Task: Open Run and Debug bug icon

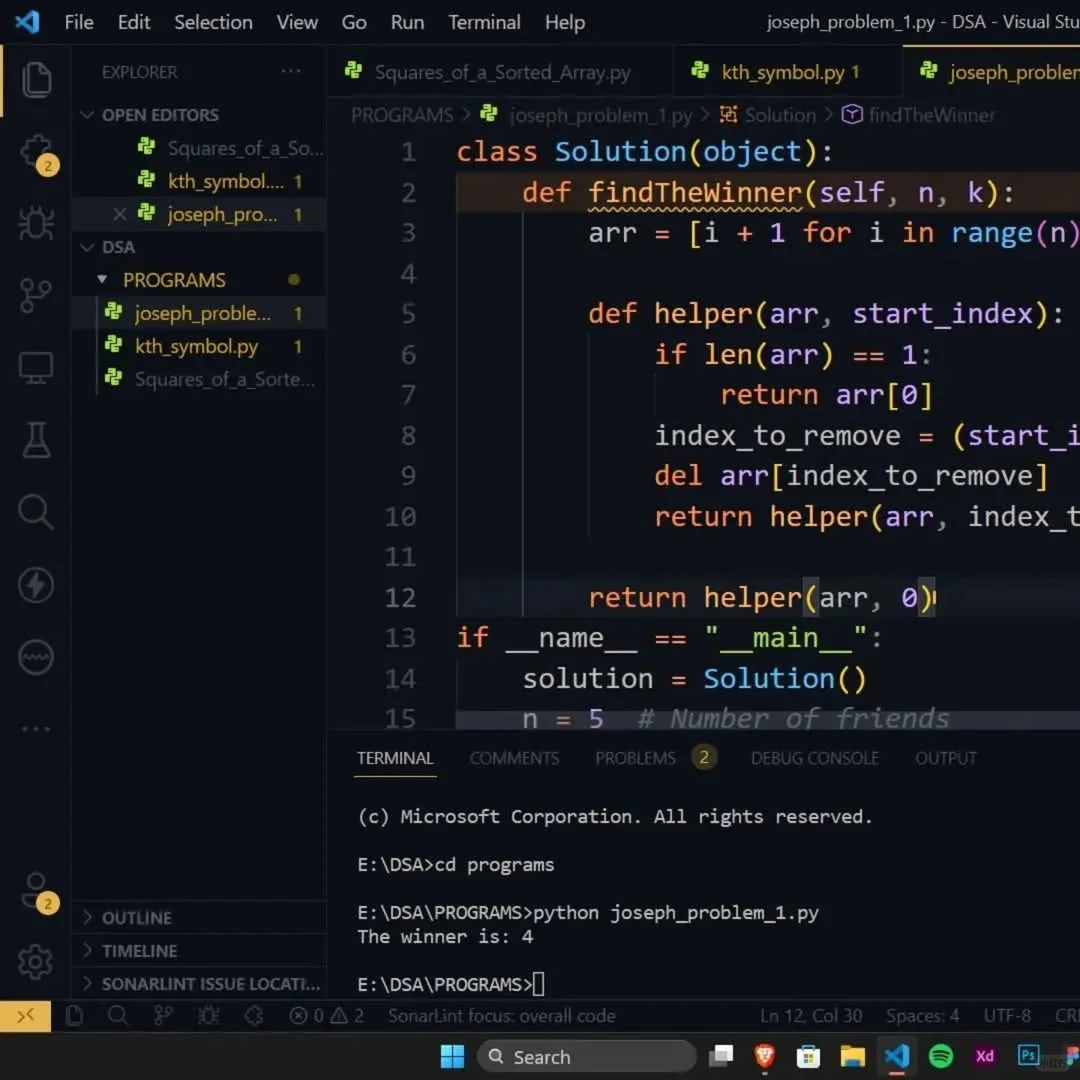Action: 36,223
